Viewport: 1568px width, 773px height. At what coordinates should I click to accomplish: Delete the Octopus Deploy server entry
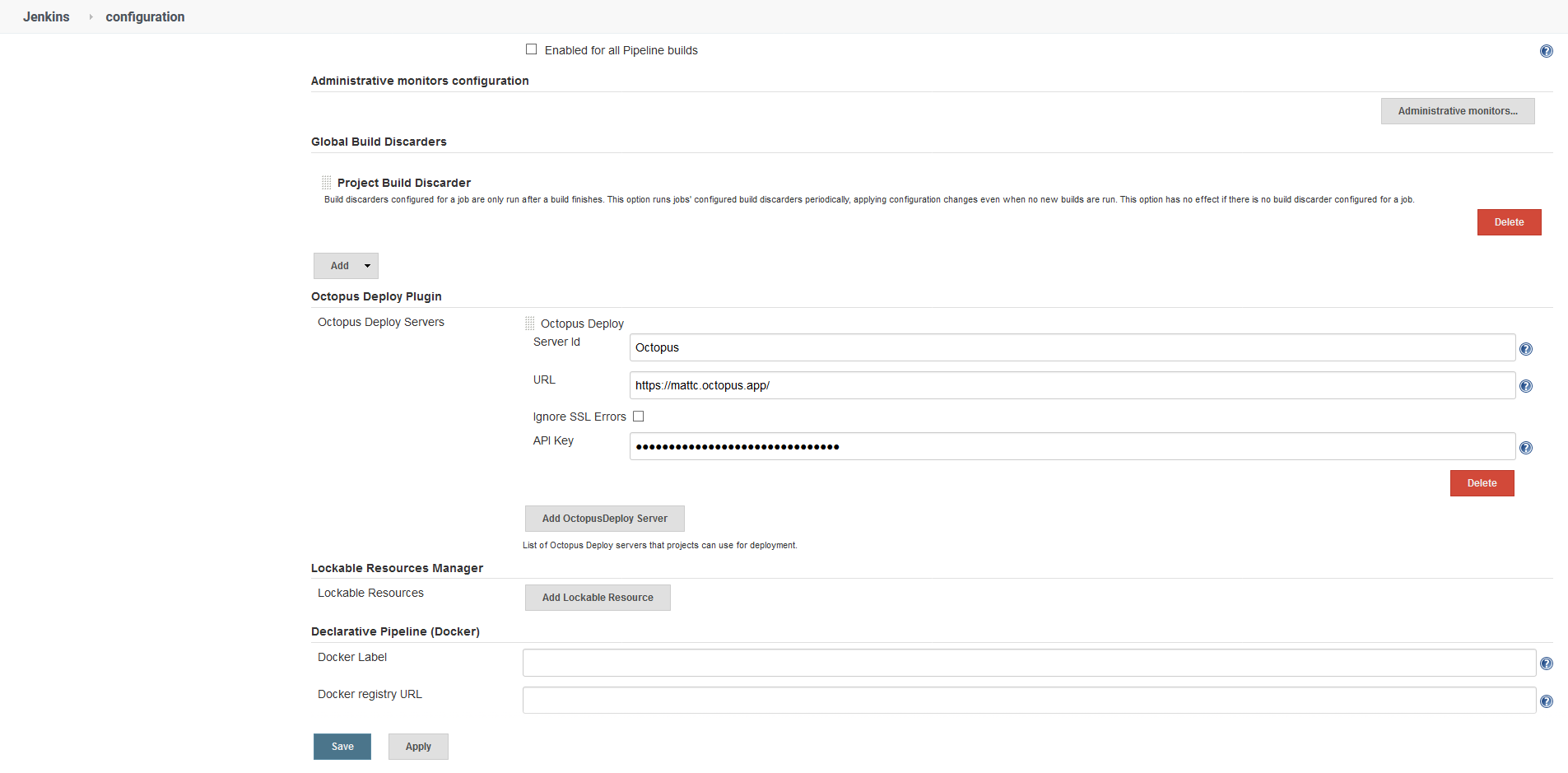pyautogui.click(x=1482, y=483)
